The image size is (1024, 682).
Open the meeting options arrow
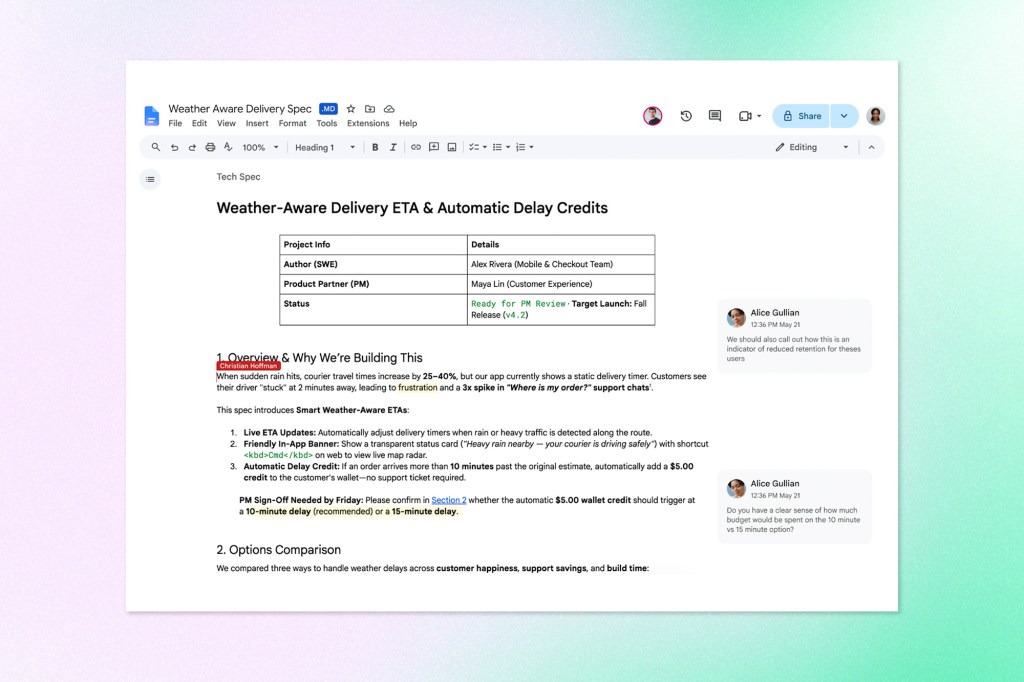pos(759,116)
